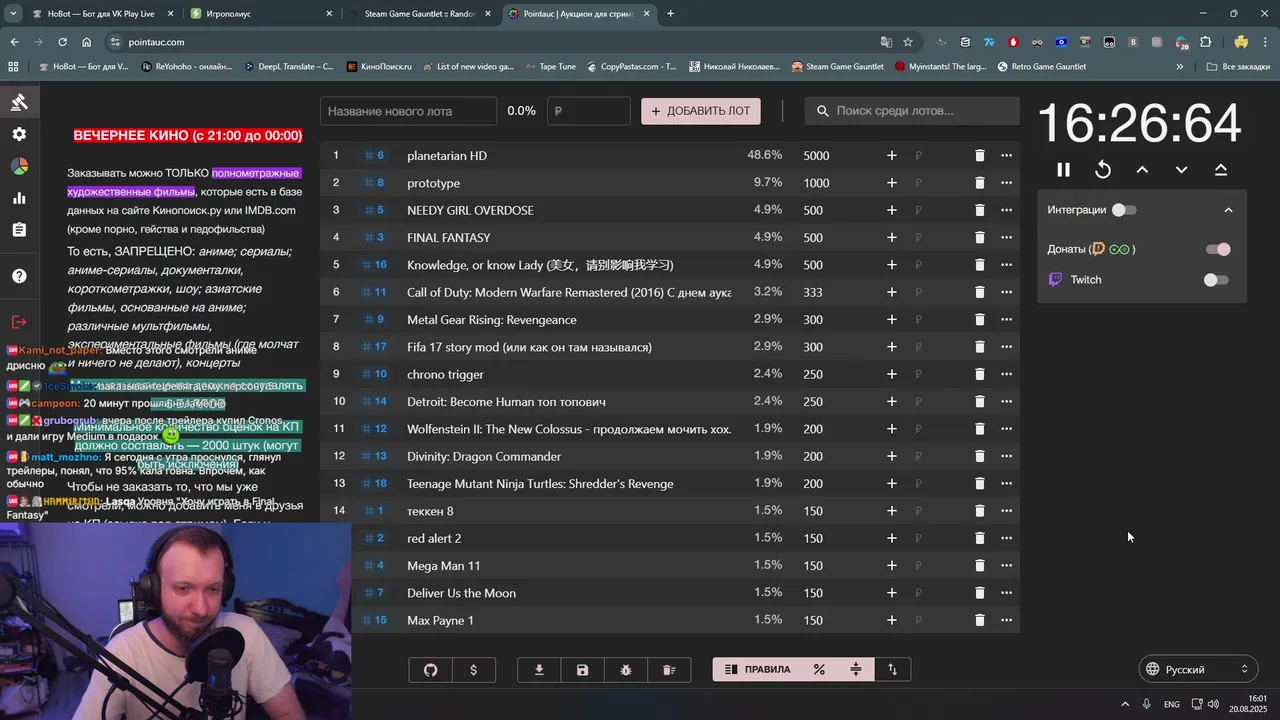Click the ДОБАВИТЬ ЛОТ button

coord(701,111)
